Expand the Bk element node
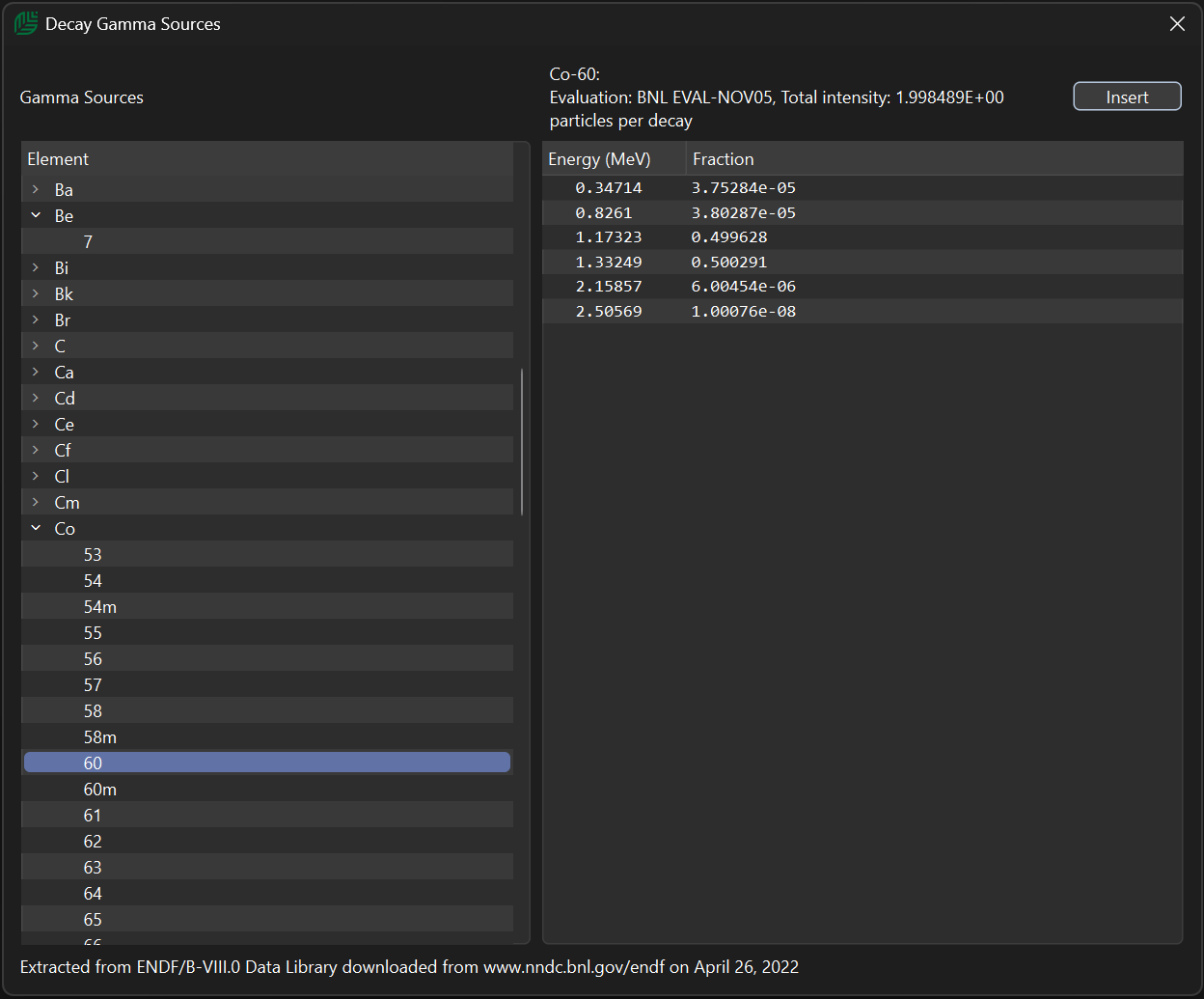1204x999 pixels. click(36, 293)
